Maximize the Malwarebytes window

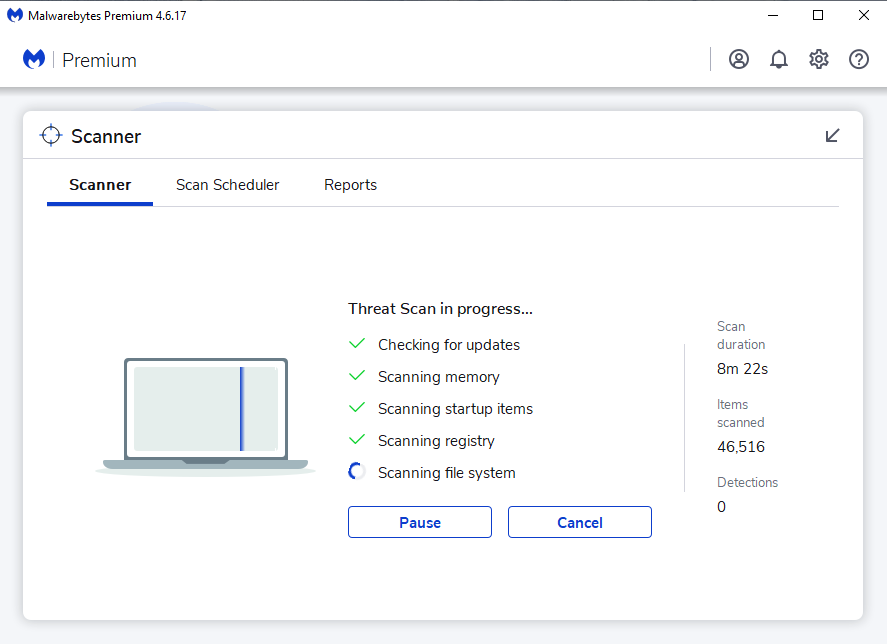click(818, 15)
